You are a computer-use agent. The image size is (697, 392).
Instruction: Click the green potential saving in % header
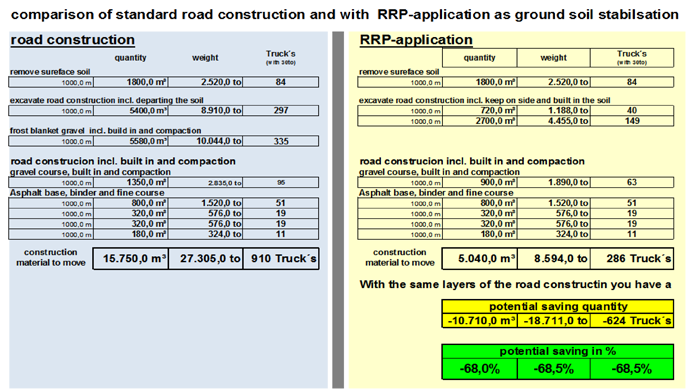[558, 352]
